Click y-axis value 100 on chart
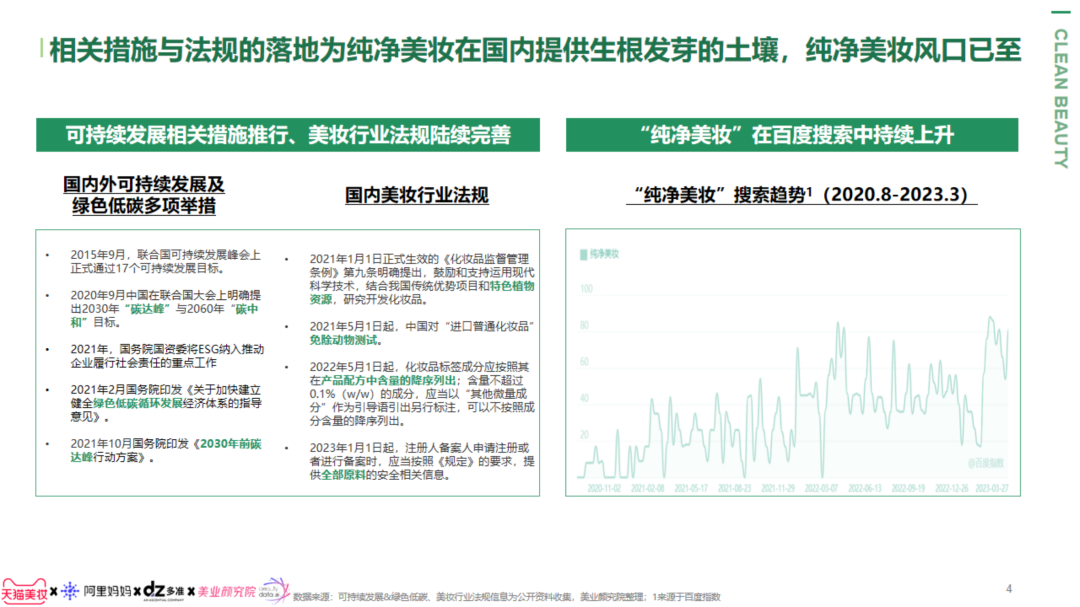The image size is (1080, 607). [586, 289]
